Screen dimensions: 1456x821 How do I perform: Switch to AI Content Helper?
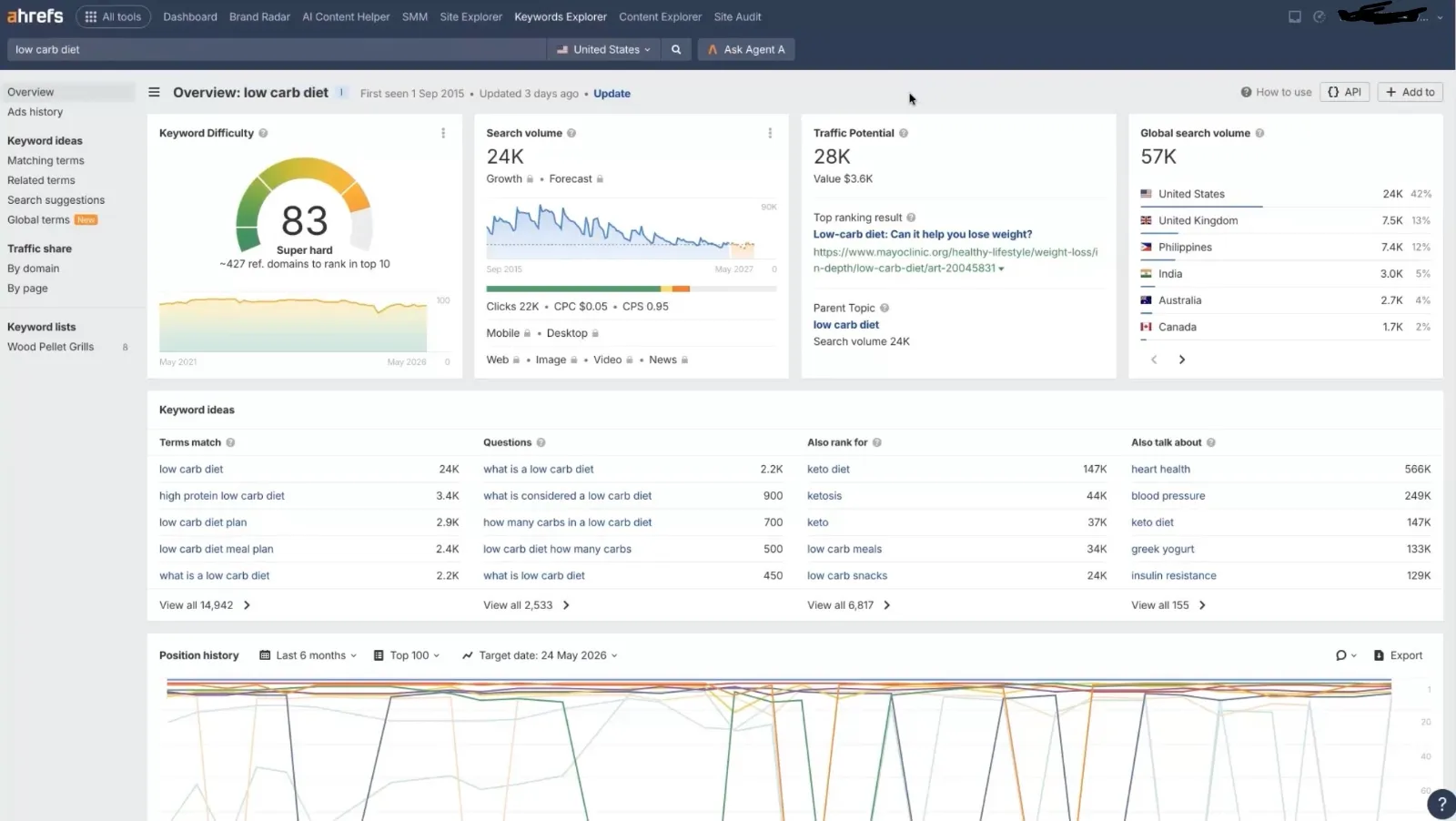(x=346, y=16)
